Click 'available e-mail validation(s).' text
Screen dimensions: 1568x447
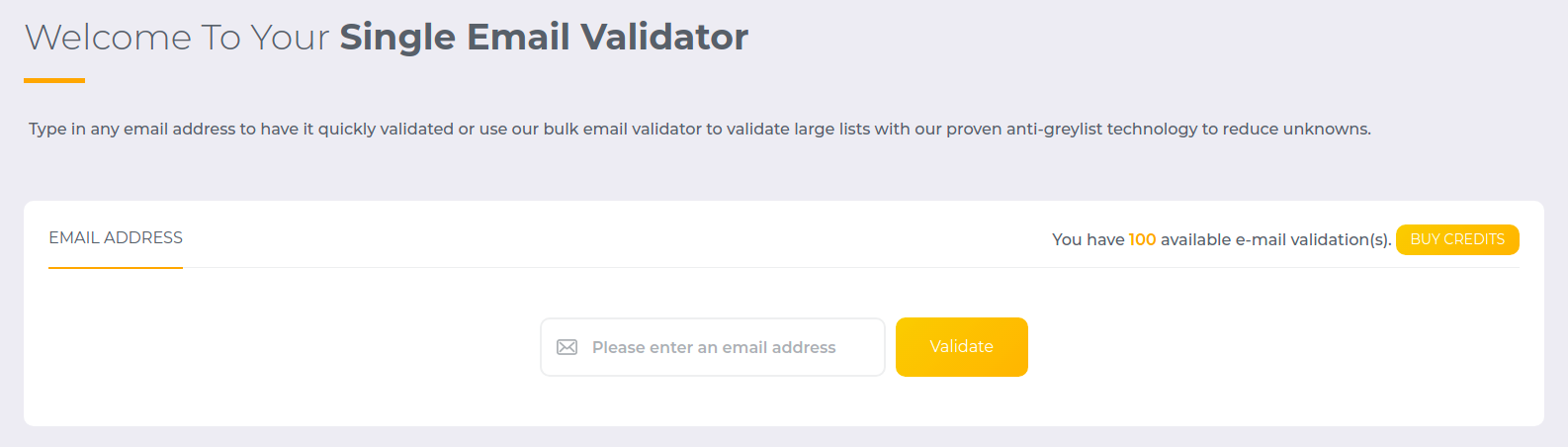click(1275, 239)
